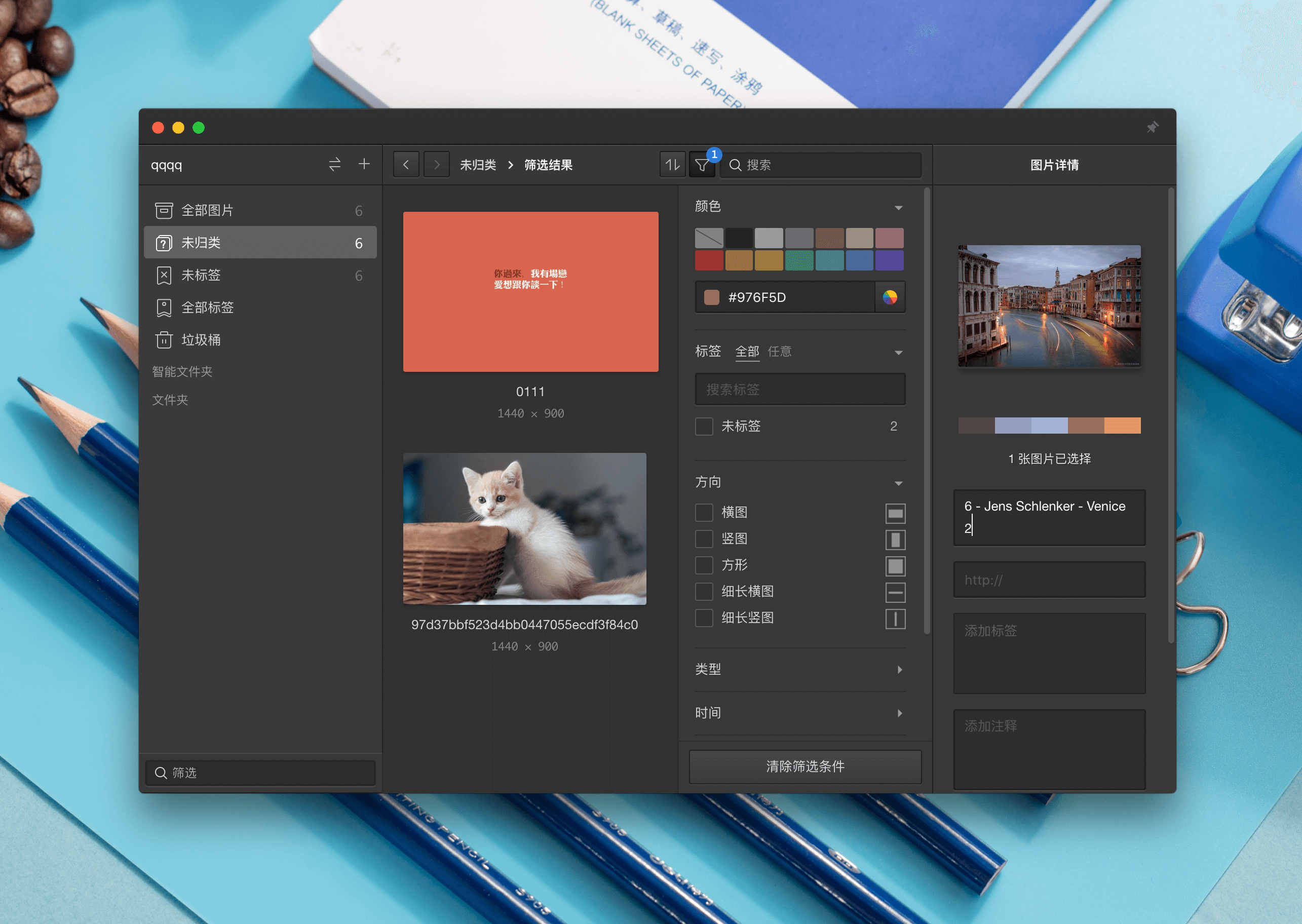Select the green color swatch
This screenshot has width=1302, height=924.
[799, 260]
